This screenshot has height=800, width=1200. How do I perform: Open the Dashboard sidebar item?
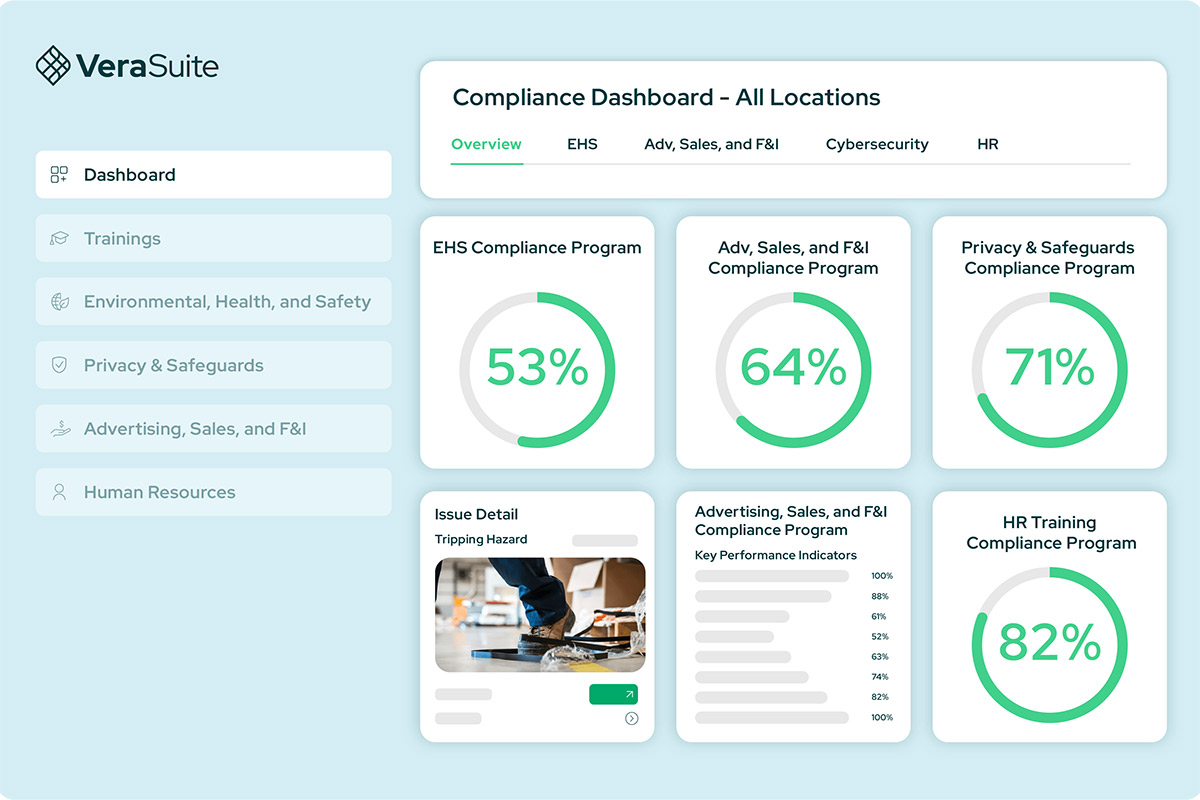pyautogui.click(x=213, y=175)
